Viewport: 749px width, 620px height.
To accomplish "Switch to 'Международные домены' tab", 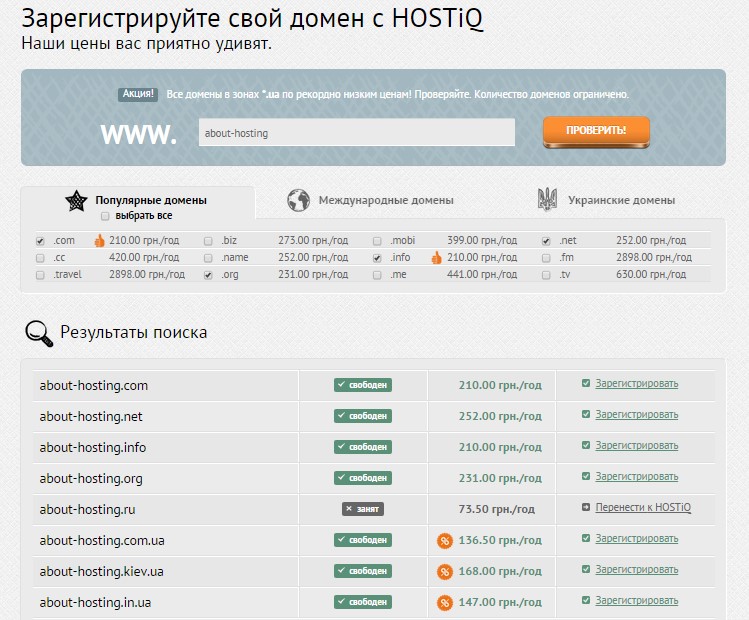I will (386, 200).
